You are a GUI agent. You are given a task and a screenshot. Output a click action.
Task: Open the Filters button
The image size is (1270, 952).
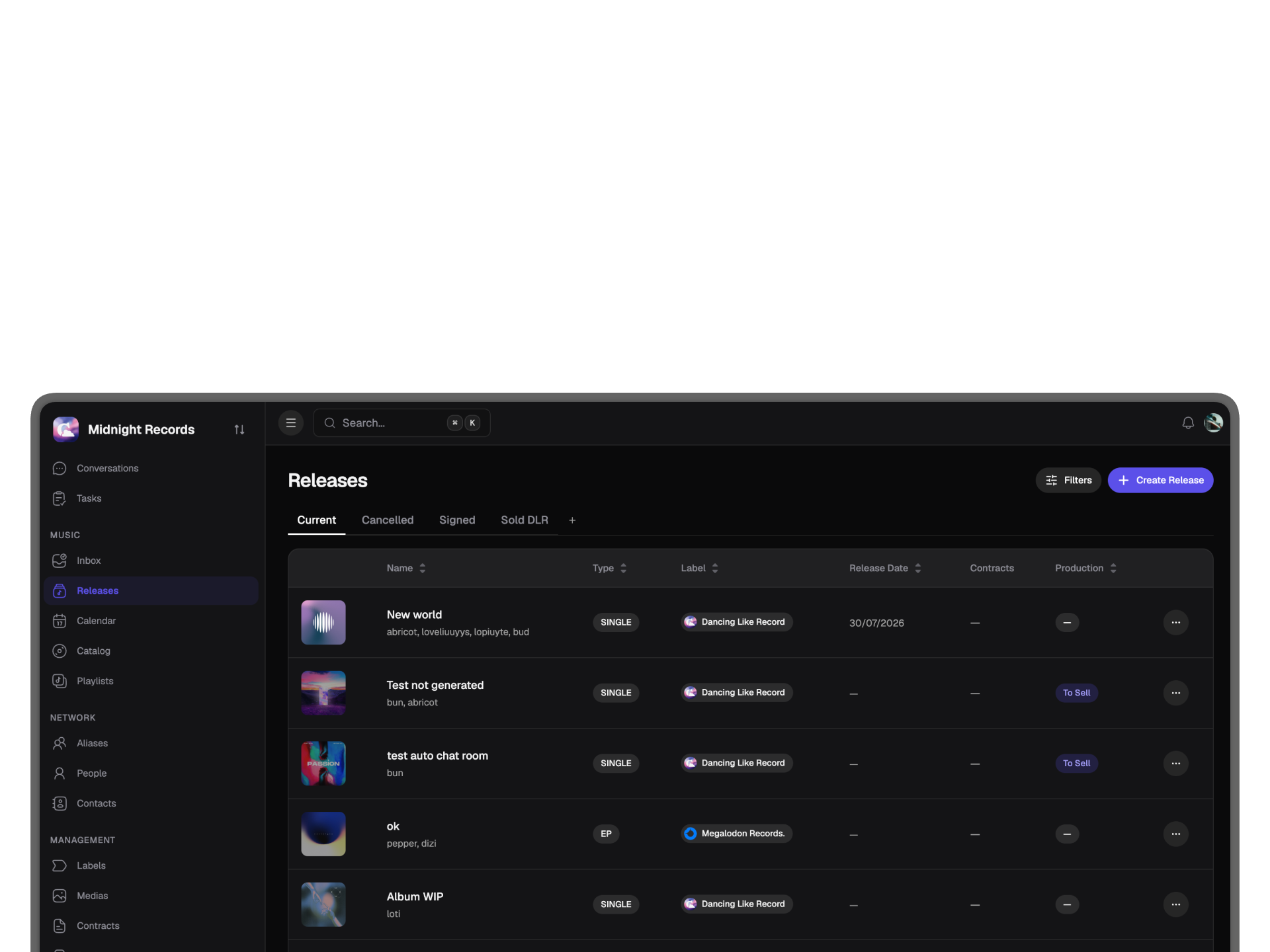[1068, 480]
